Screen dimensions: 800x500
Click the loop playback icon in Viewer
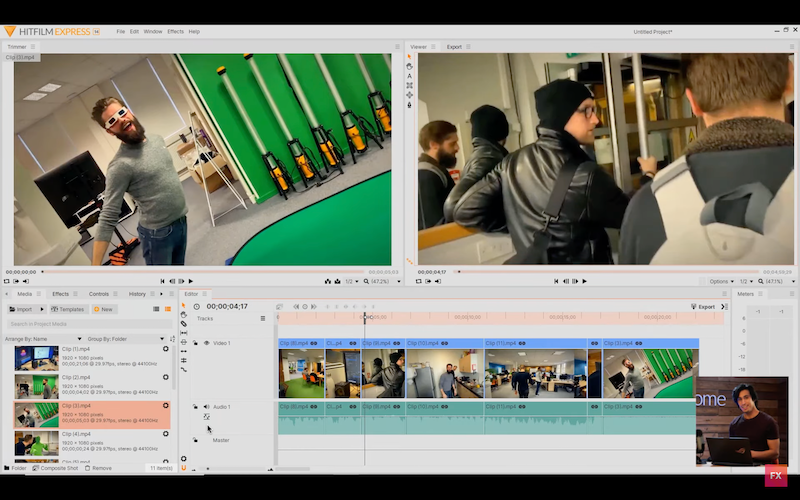418,281
